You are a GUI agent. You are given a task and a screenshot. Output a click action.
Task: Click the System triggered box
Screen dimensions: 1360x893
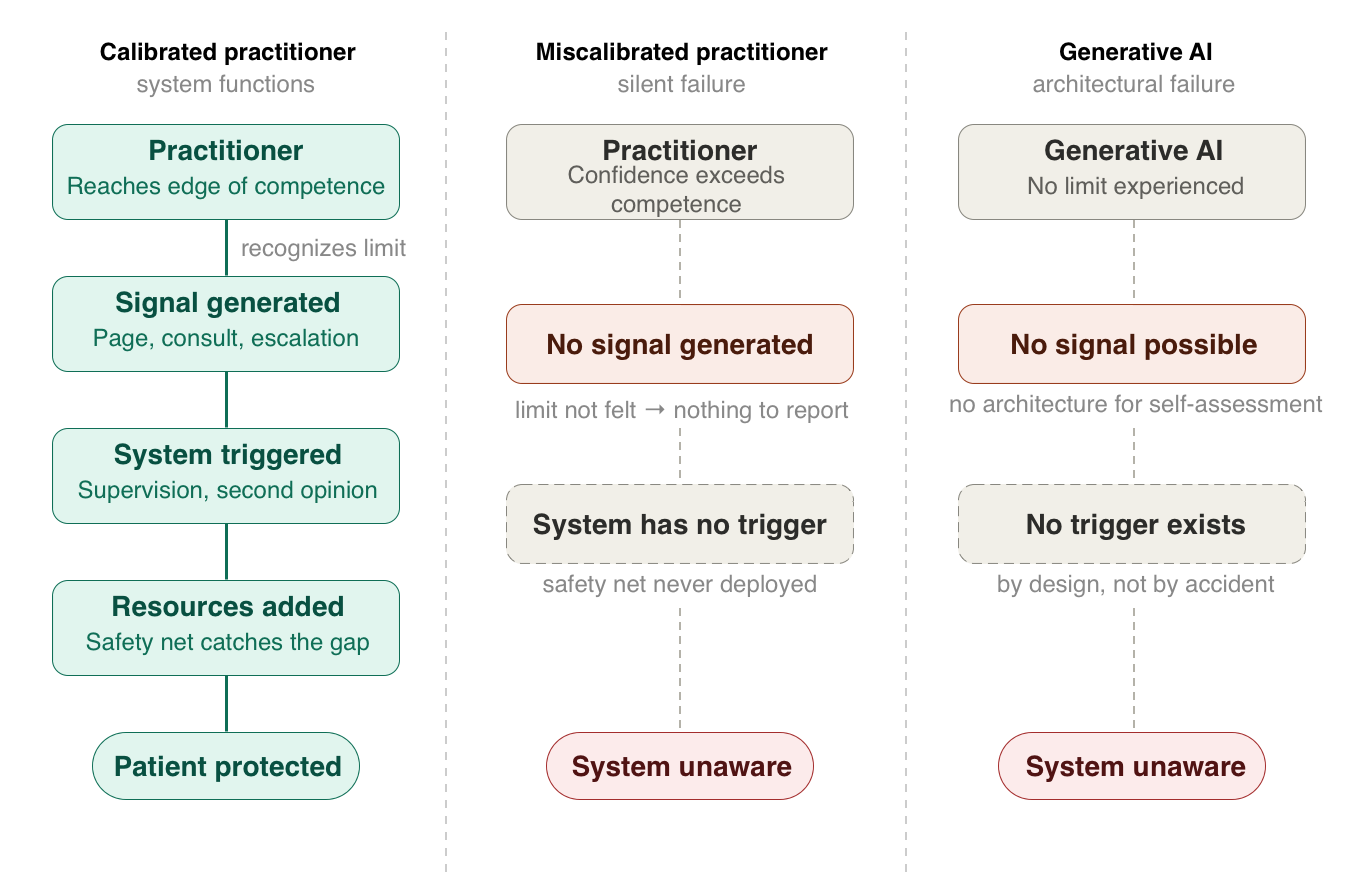[226, 476]
